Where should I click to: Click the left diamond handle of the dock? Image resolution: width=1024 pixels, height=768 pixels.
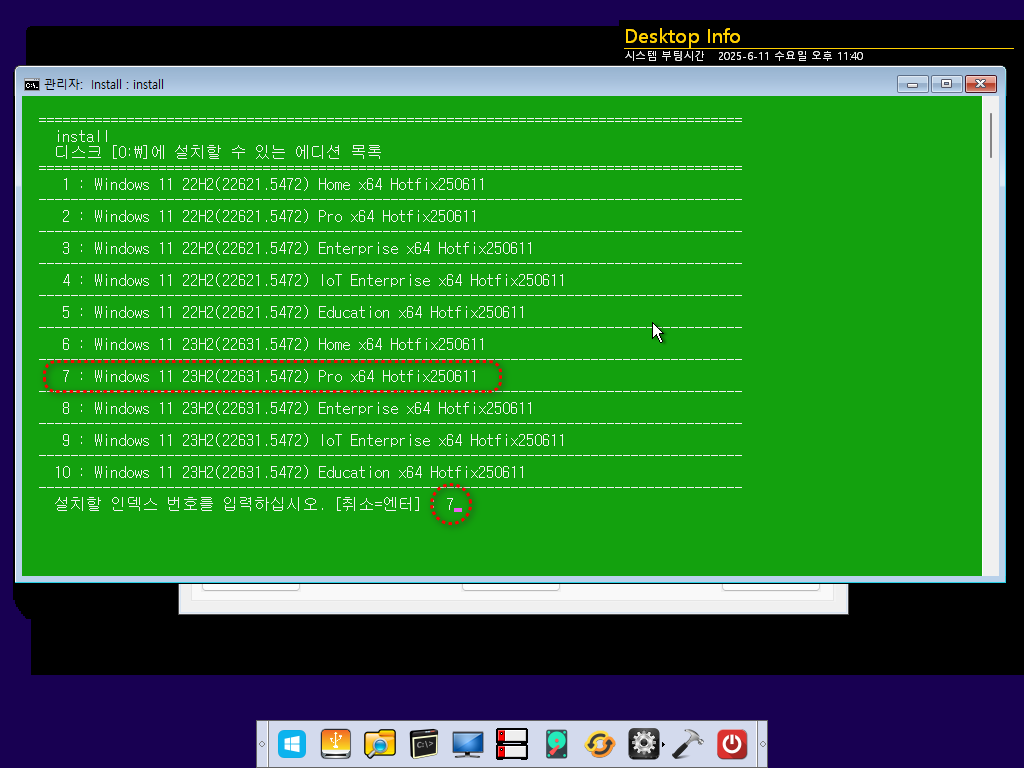pyautogui.click(x=262, y=744)
